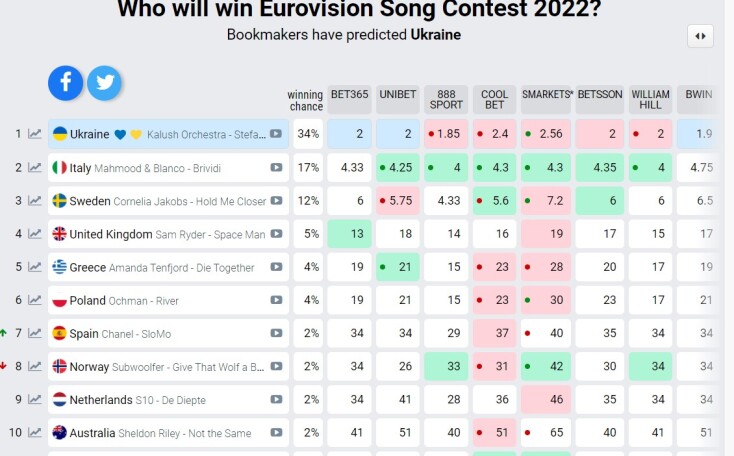View Greece odds trend chart icon
This screenshot has width=734, height=456.
click(x=35, y=267)
